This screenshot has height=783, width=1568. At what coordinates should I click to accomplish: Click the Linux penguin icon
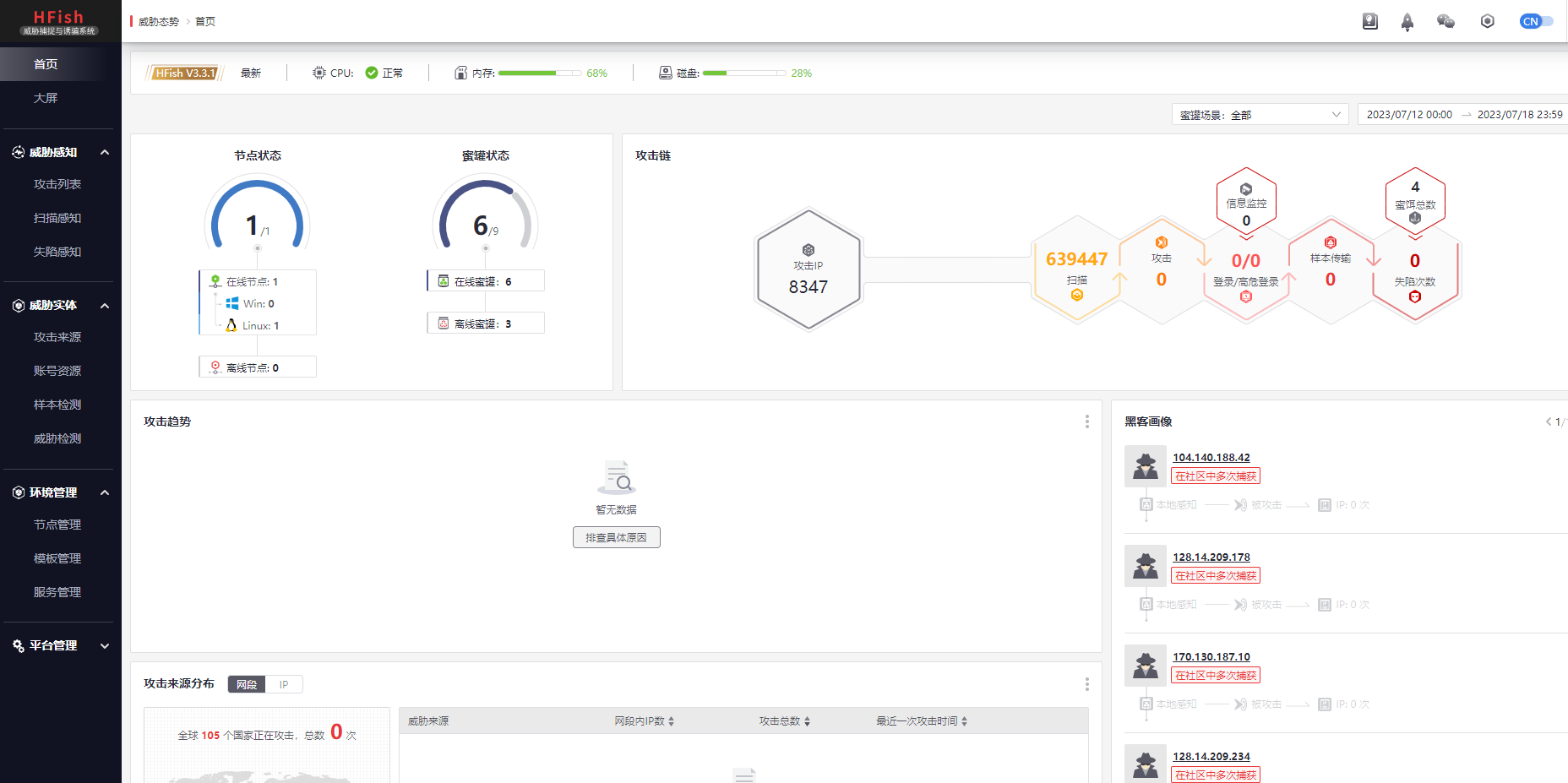point(231,325)
